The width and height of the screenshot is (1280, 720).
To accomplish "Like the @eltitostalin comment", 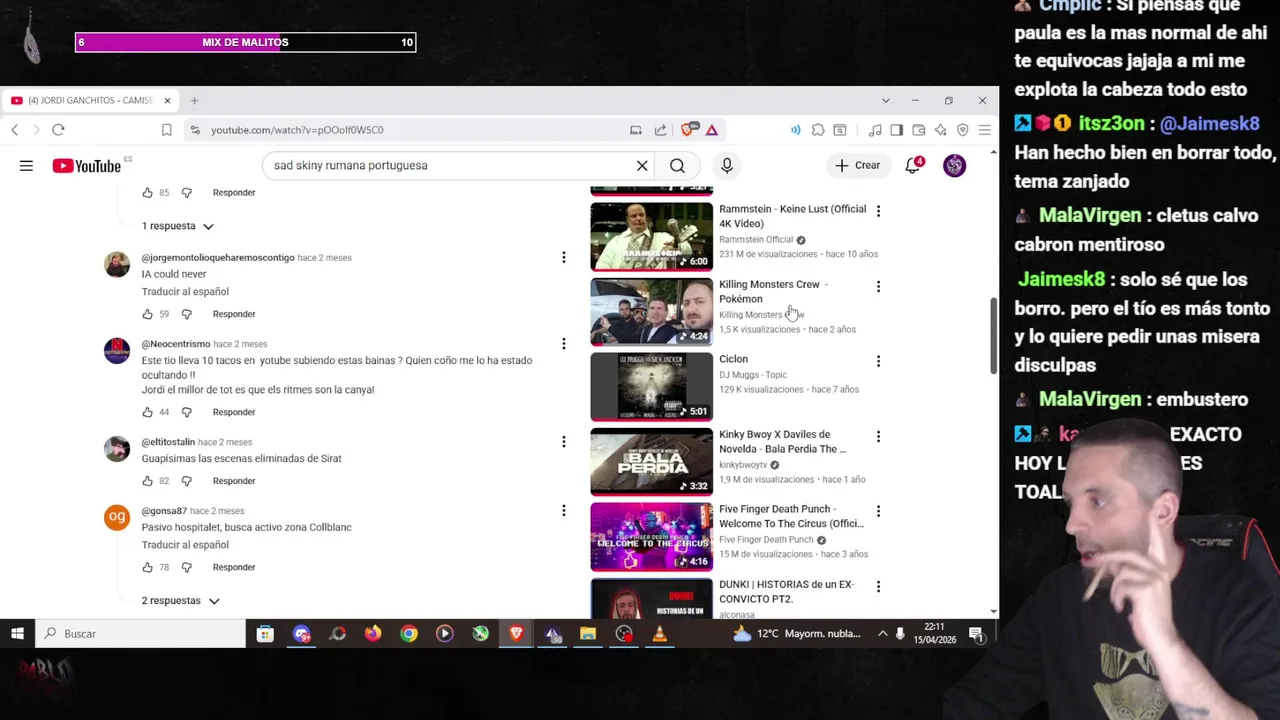I will pos(148,481).
